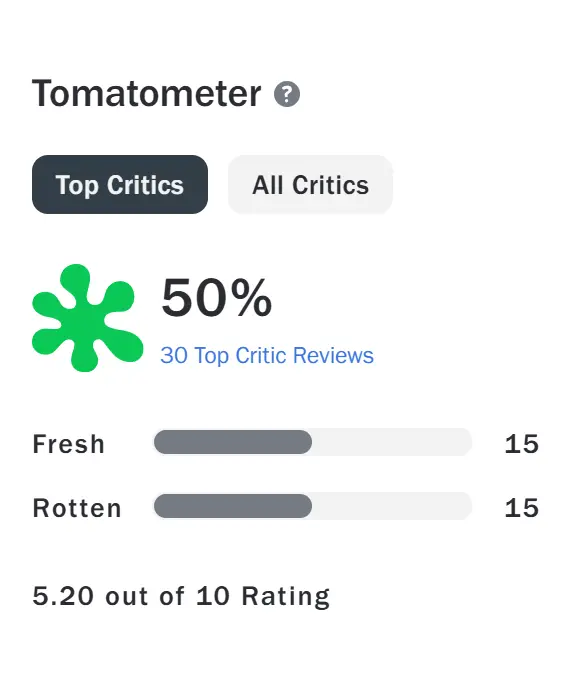Click the 5.20 out of 10 Rating text
571x684 pixels.
click(x=181, y=596)
